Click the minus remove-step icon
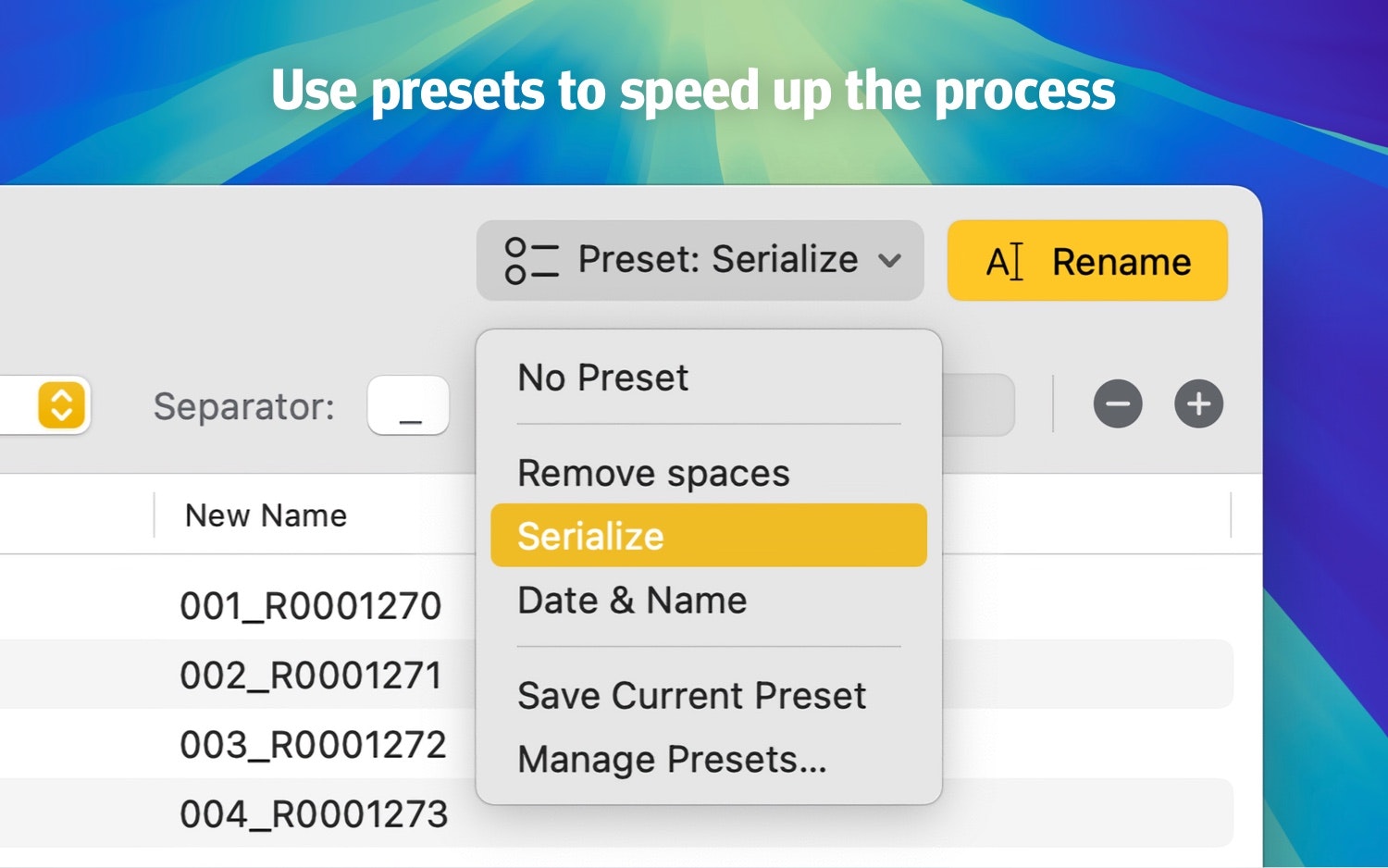Image resolution: width=1388 pixels, height=868 pixels. [1118, 404]
